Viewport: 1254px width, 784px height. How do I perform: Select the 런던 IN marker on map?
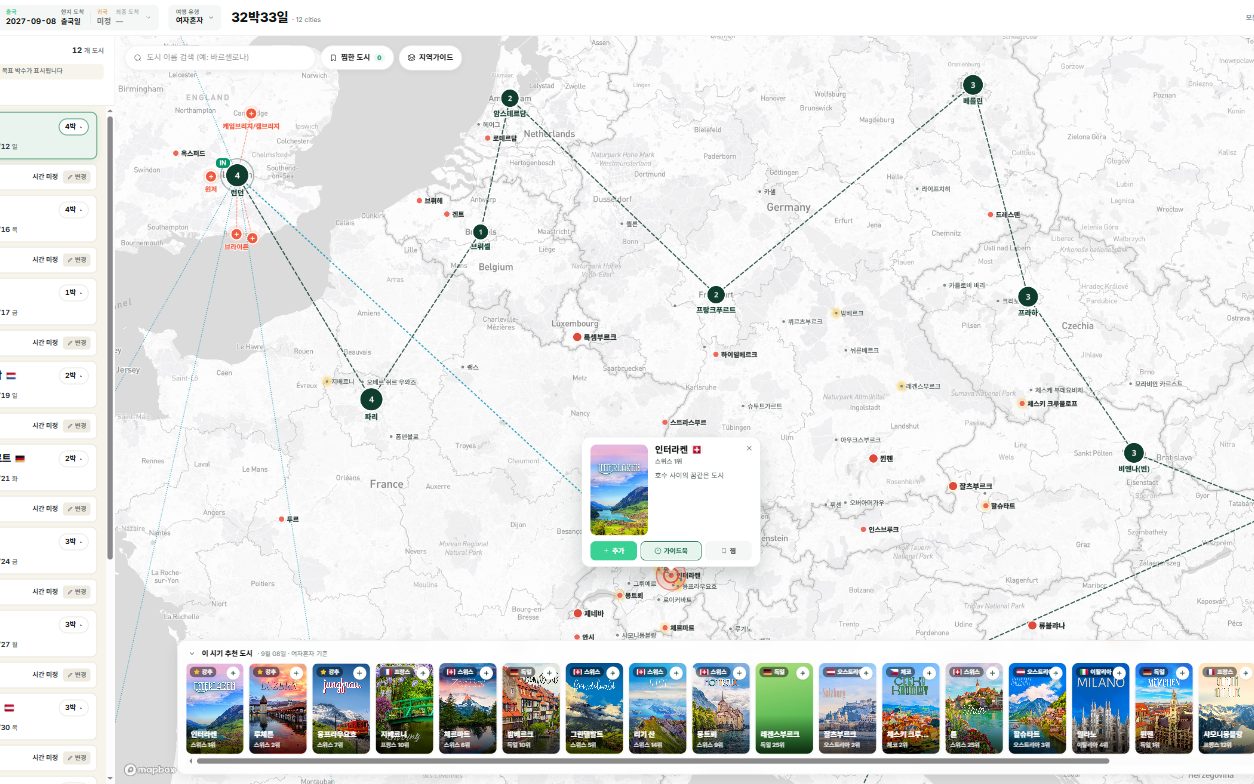tap(236, 176)
